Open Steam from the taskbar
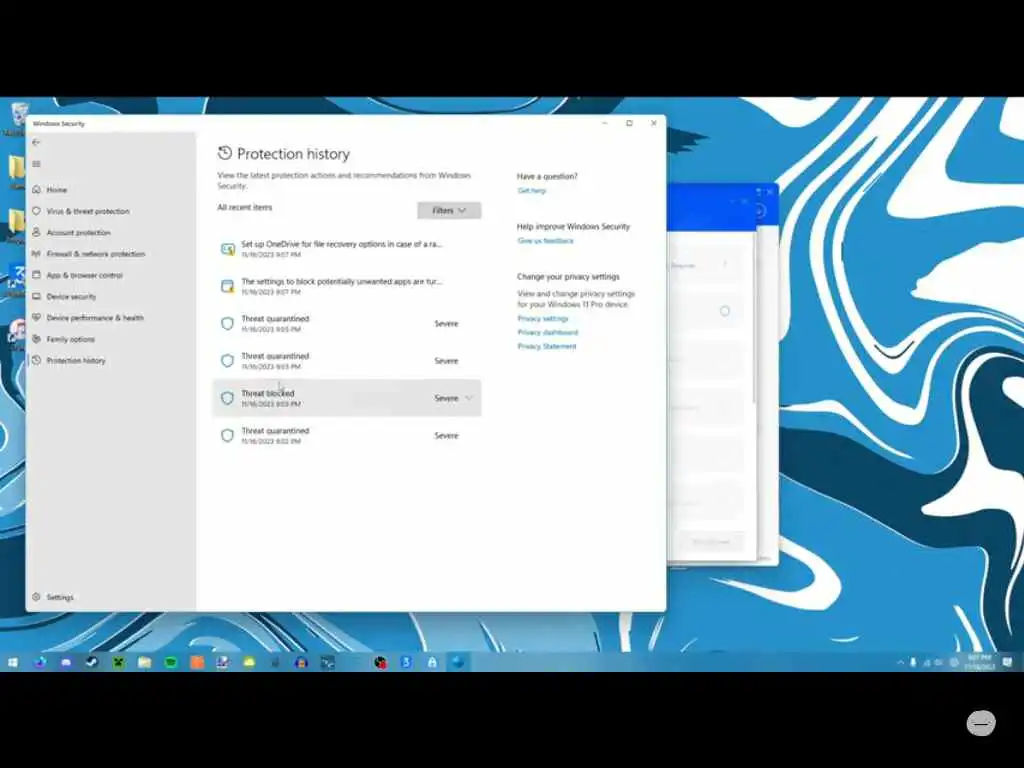Viewport: 1024px width, 768px height. (92, 662)
